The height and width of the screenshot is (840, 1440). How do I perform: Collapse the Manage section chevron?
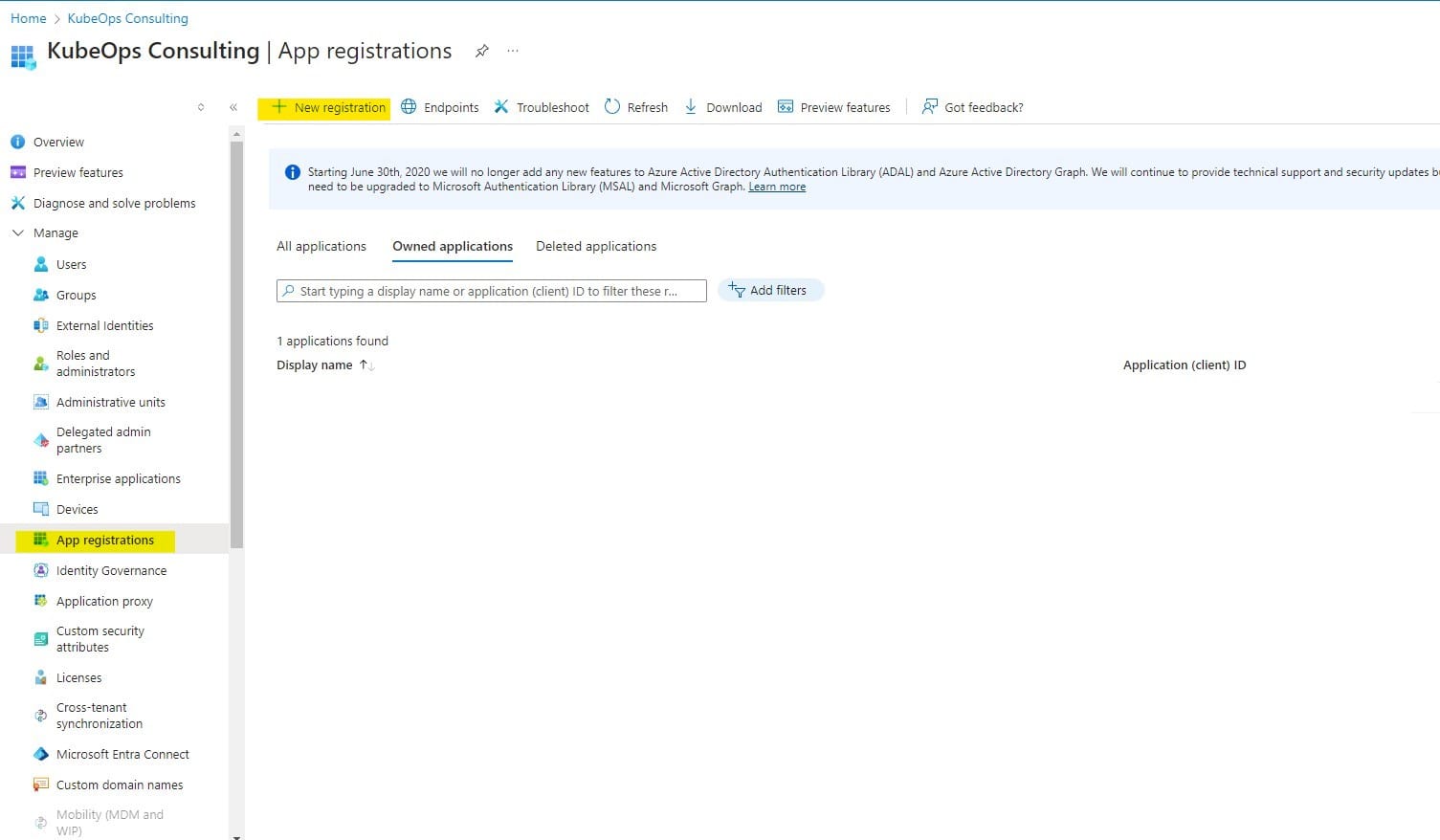coord(17,232)
